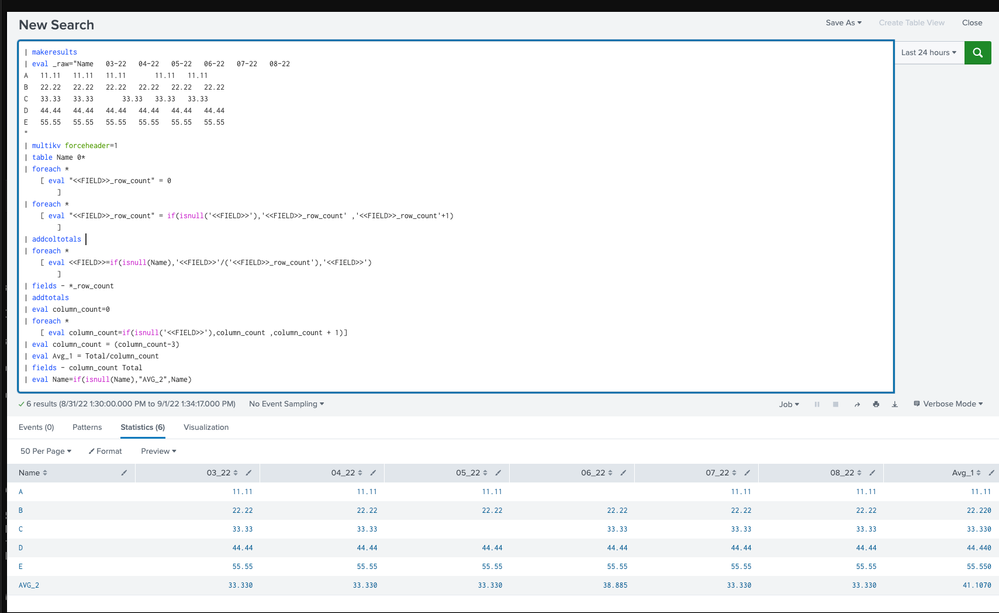This screenshot has width=999, height=613.
Task: Open the No Event Sampling dropdown
Action: pyautogui.click(x=286, y=404)
